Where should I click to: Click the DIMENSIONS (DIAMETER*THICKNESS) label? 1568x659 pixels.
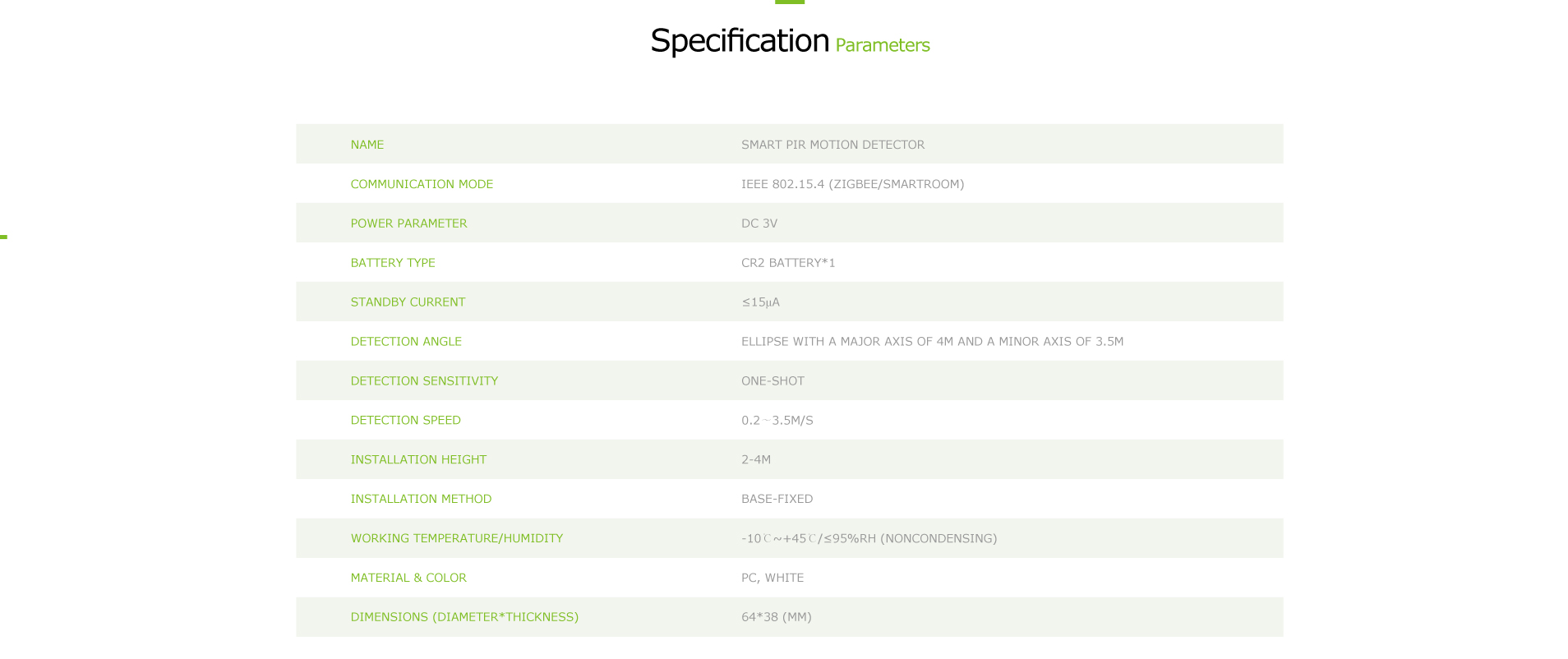coord(464,617)
